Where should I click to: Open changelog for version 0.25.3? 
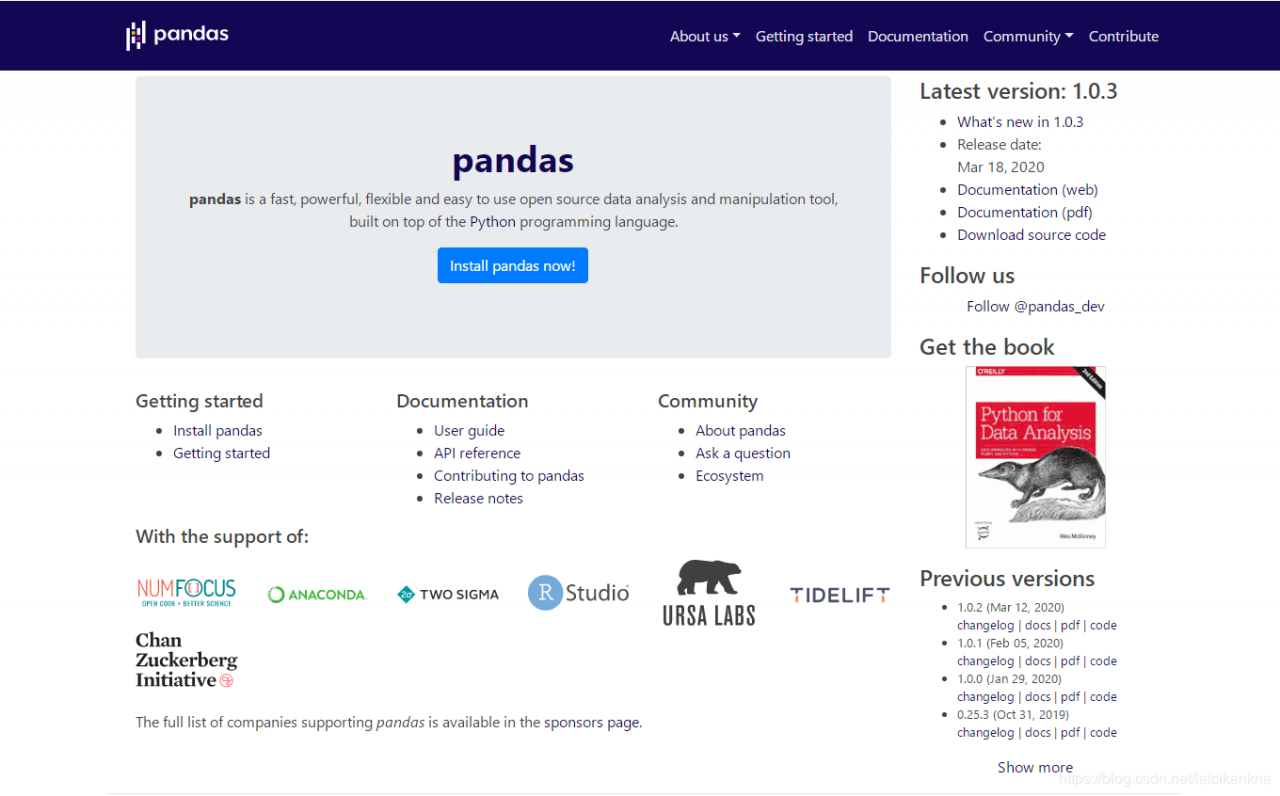[986, 733]
